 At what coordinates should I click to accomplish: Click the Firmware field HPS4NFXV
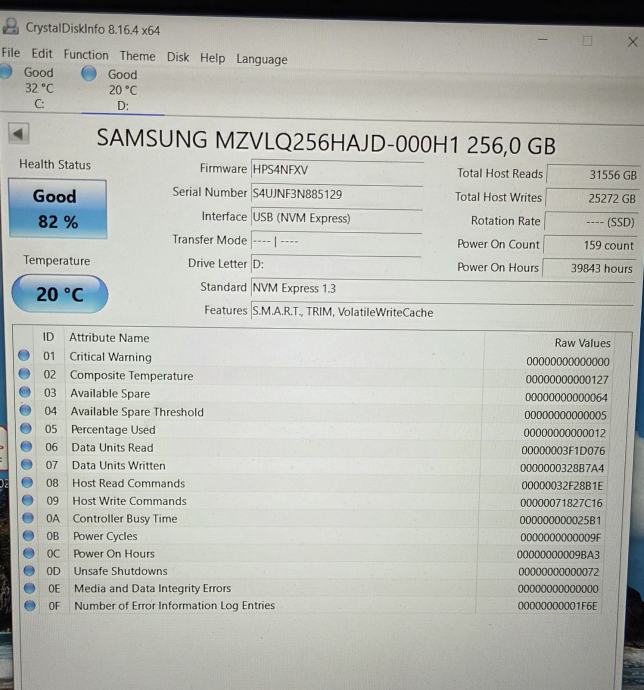(337, 170)
